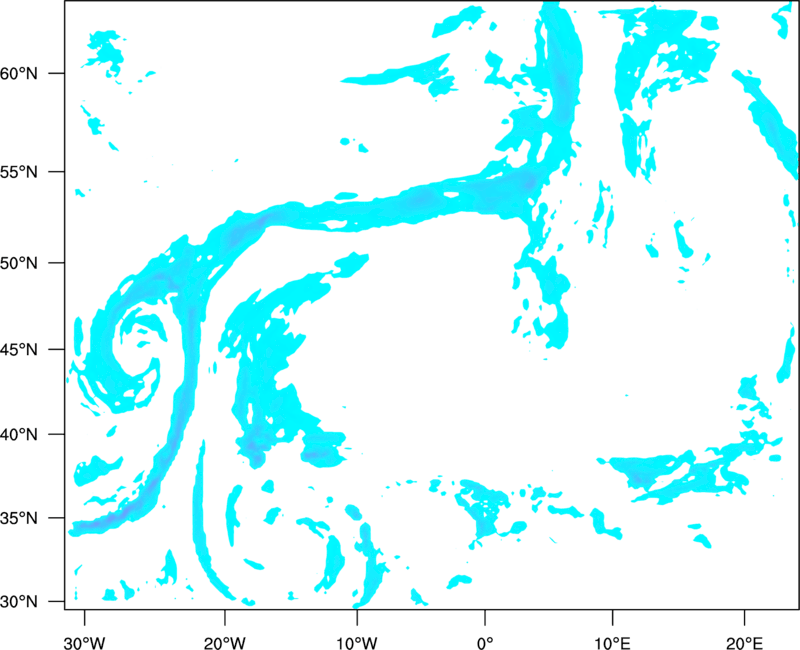The height and width of the screenshot is (650, 800).
Task: Click the 30°N latitude label
Action: [x=19, y=602]
